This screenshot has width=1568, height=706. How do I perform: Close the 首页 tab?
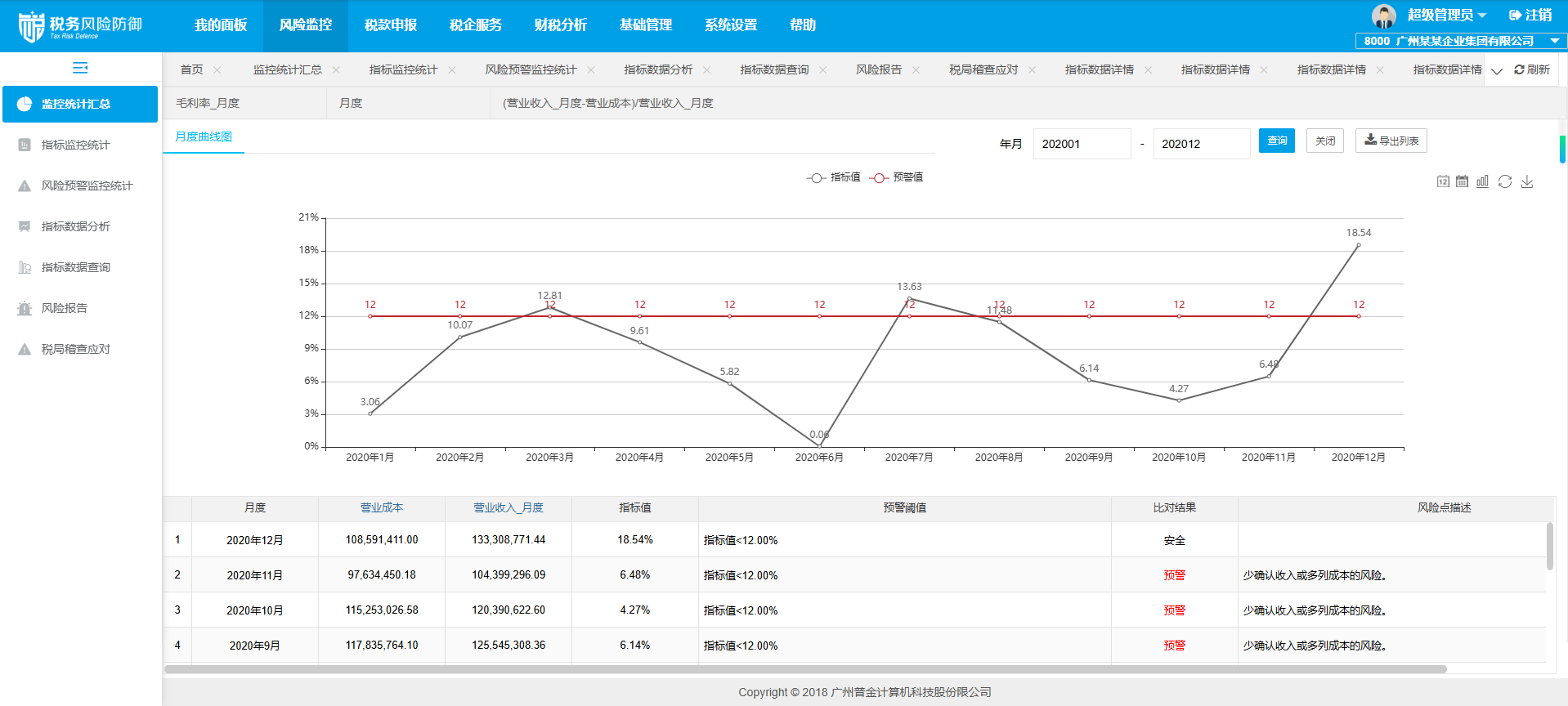point(217,70)
